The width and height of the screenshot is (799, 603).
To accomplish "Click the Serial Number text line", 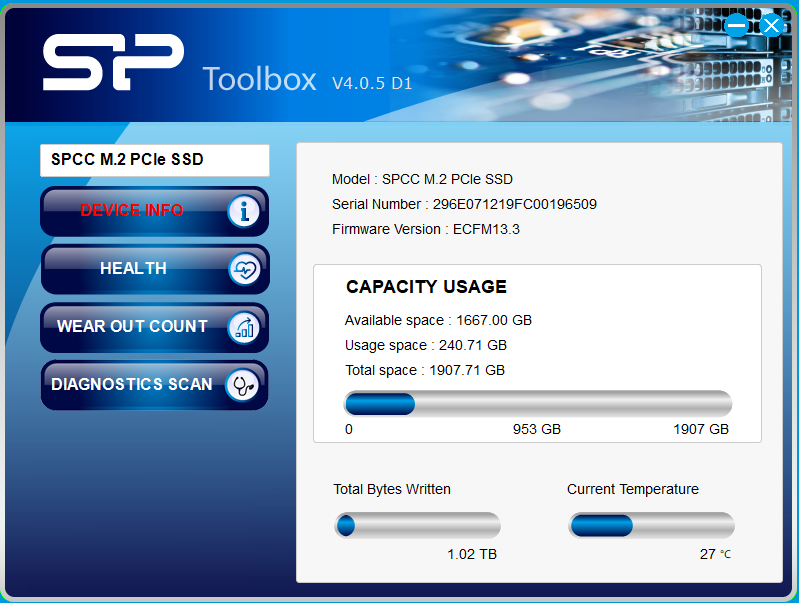I will (464, 204).
